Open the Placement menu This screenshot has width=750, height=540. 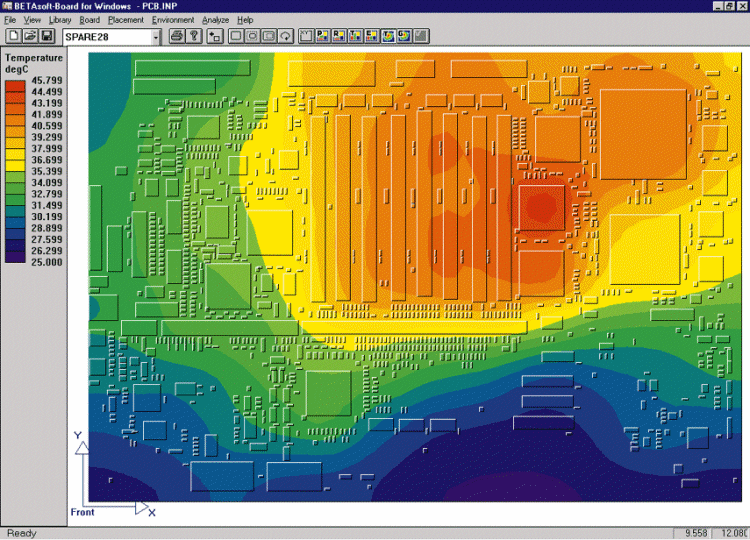point(126,20)
